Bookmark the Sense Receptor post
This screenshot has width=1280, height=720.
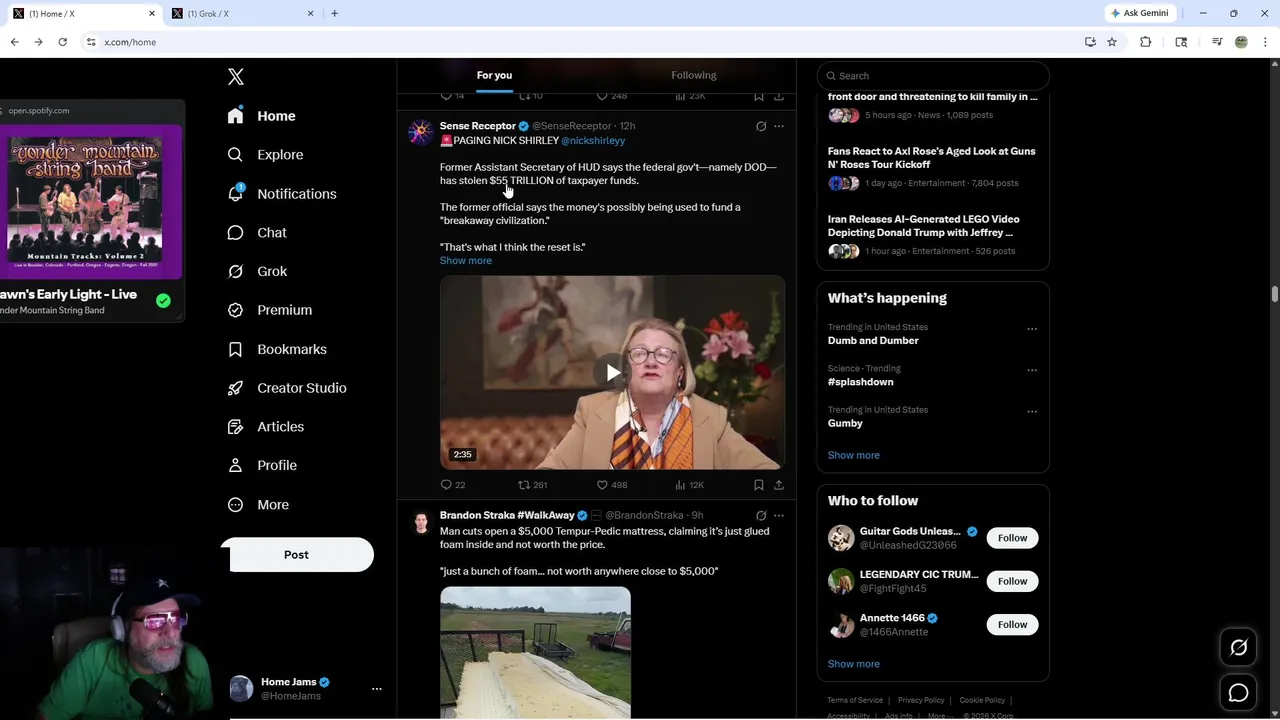coord(759,485)
